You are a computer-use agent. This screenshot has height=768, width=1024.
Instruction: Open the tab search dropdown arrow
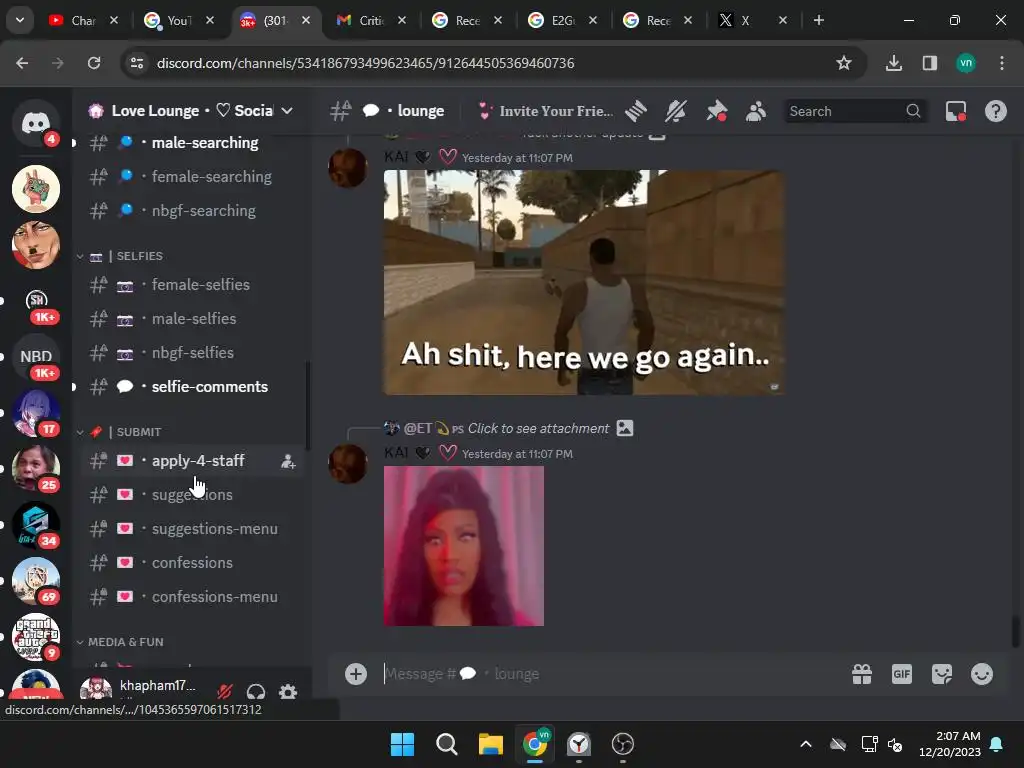[20, 20]
